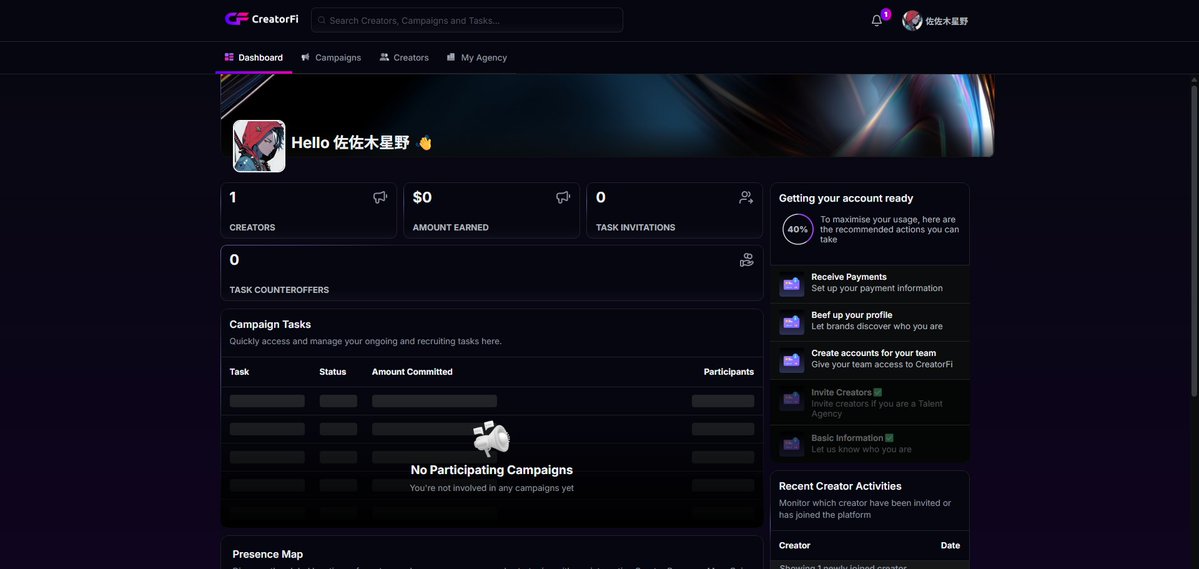
Task: Open Receive Payments setup action
Action: pos(870,284)
